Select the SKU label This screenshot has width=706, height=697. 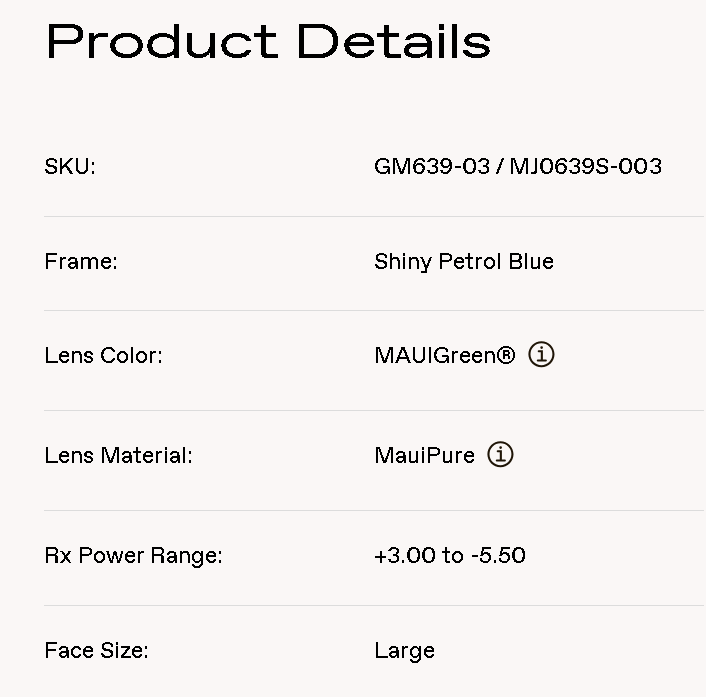[x=70, y=167]
